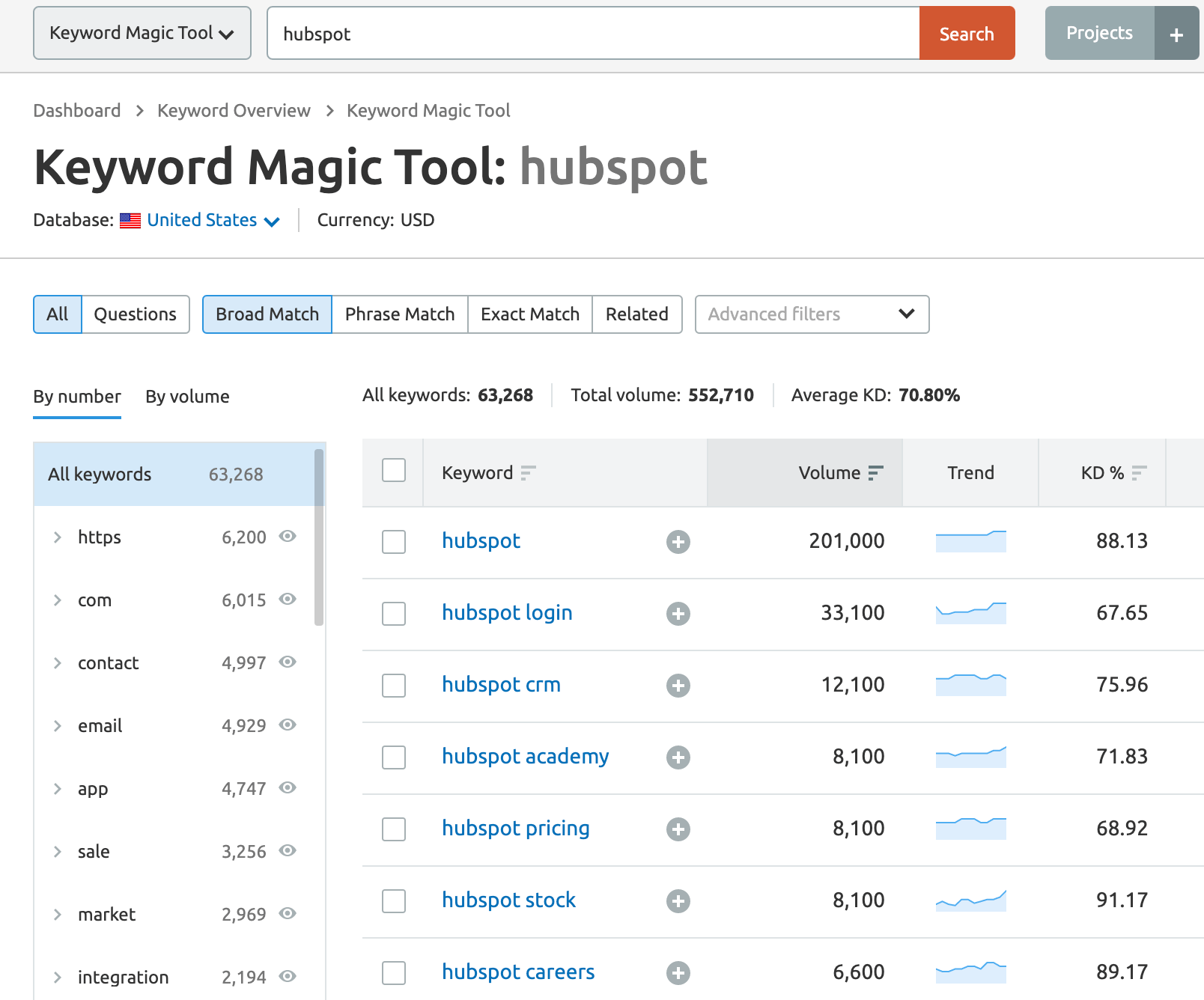Viewport: 1204px width, 1000px height.
Task: Open the hubspot login keyword link
Action: [507, 613]
